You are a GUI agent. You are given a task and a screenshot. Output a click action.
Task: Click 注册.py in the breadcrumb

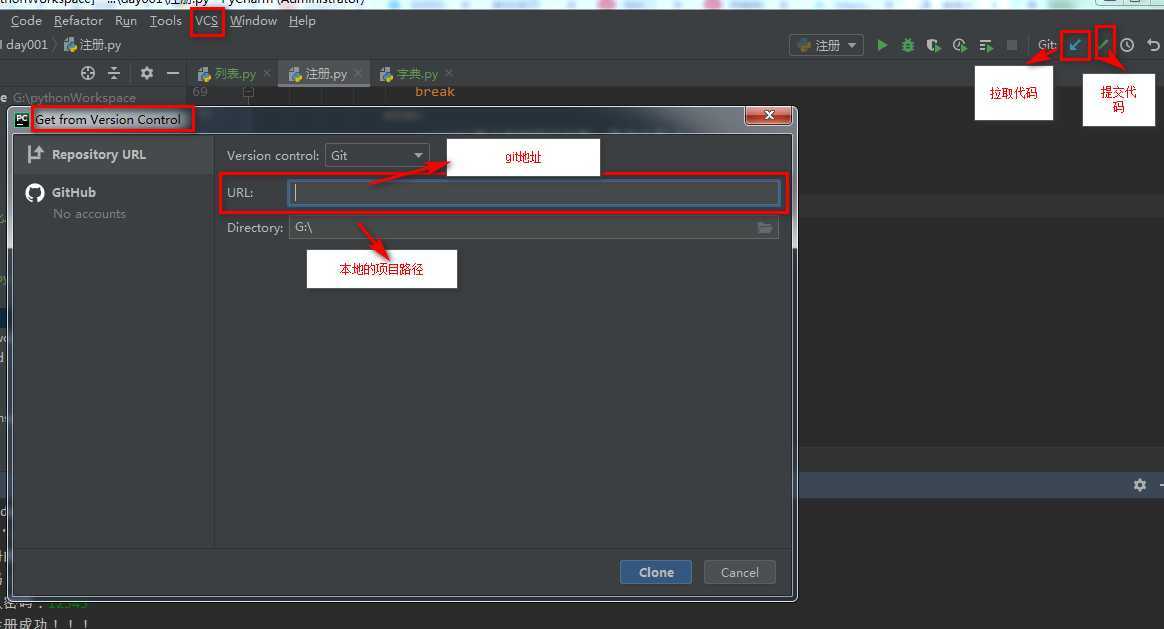coord(93,45)
